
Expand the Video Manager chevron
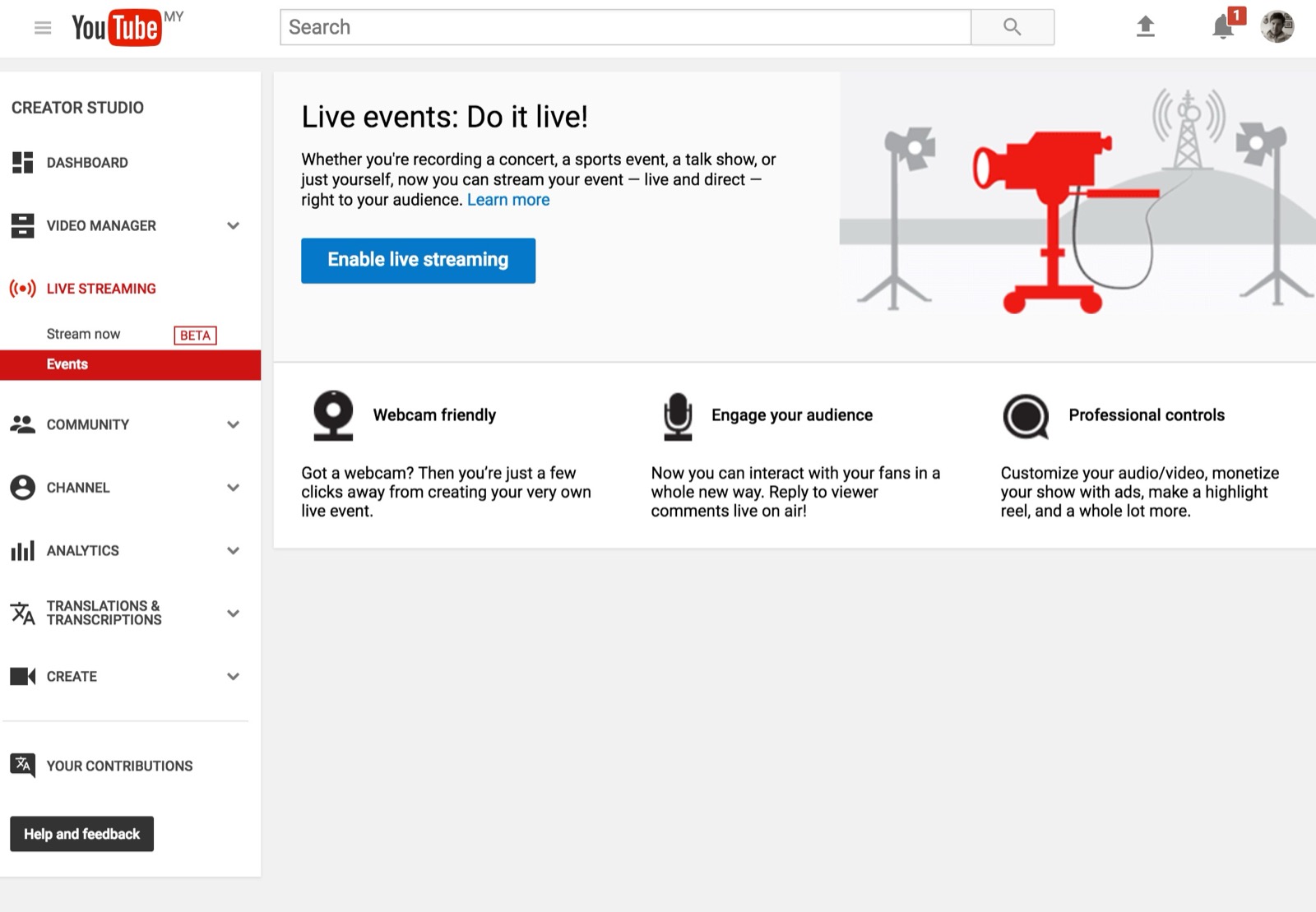pos(234,225)
